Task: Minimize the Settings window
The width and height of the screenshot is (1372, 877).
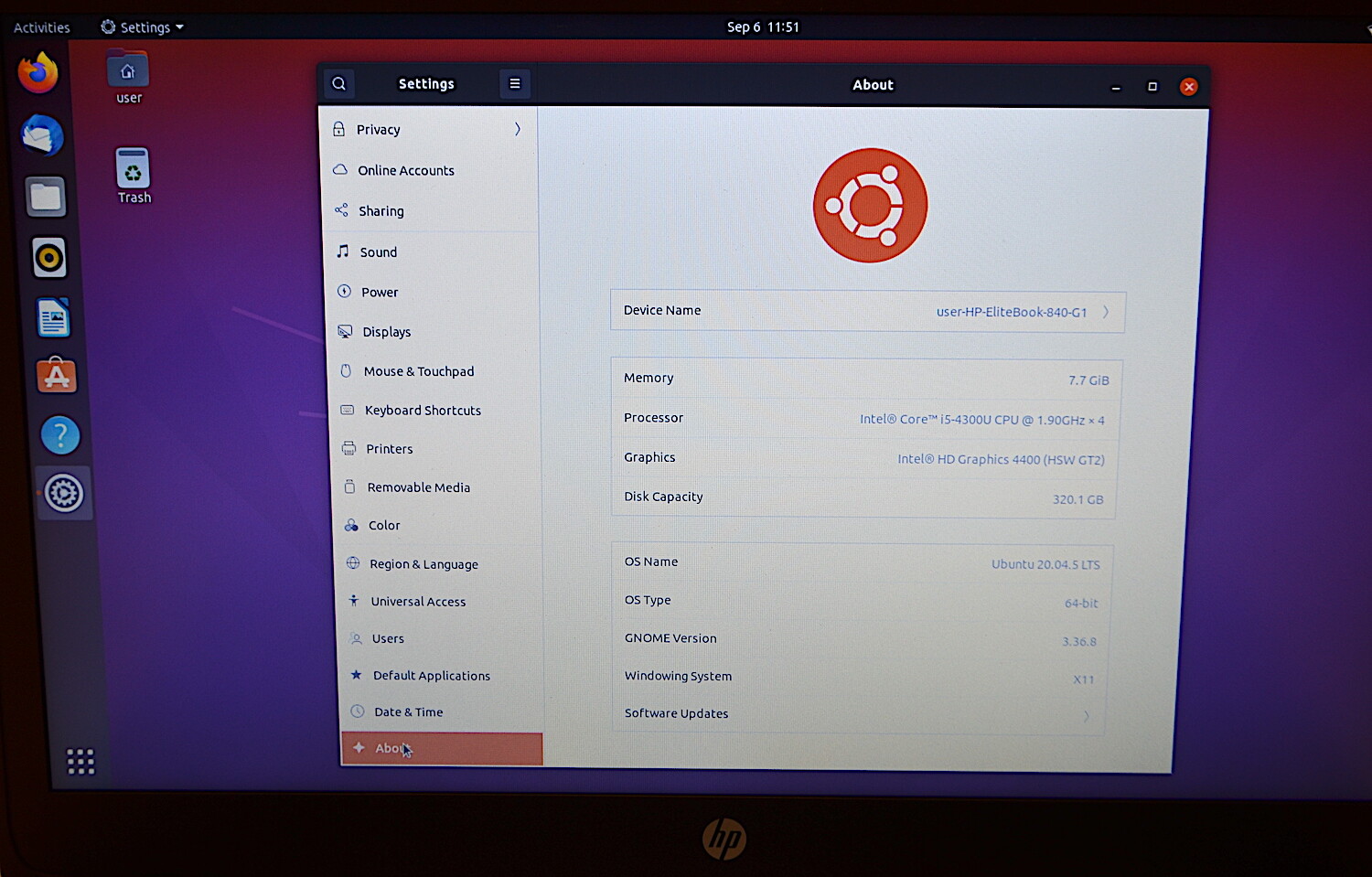Action: [1116, 87]
